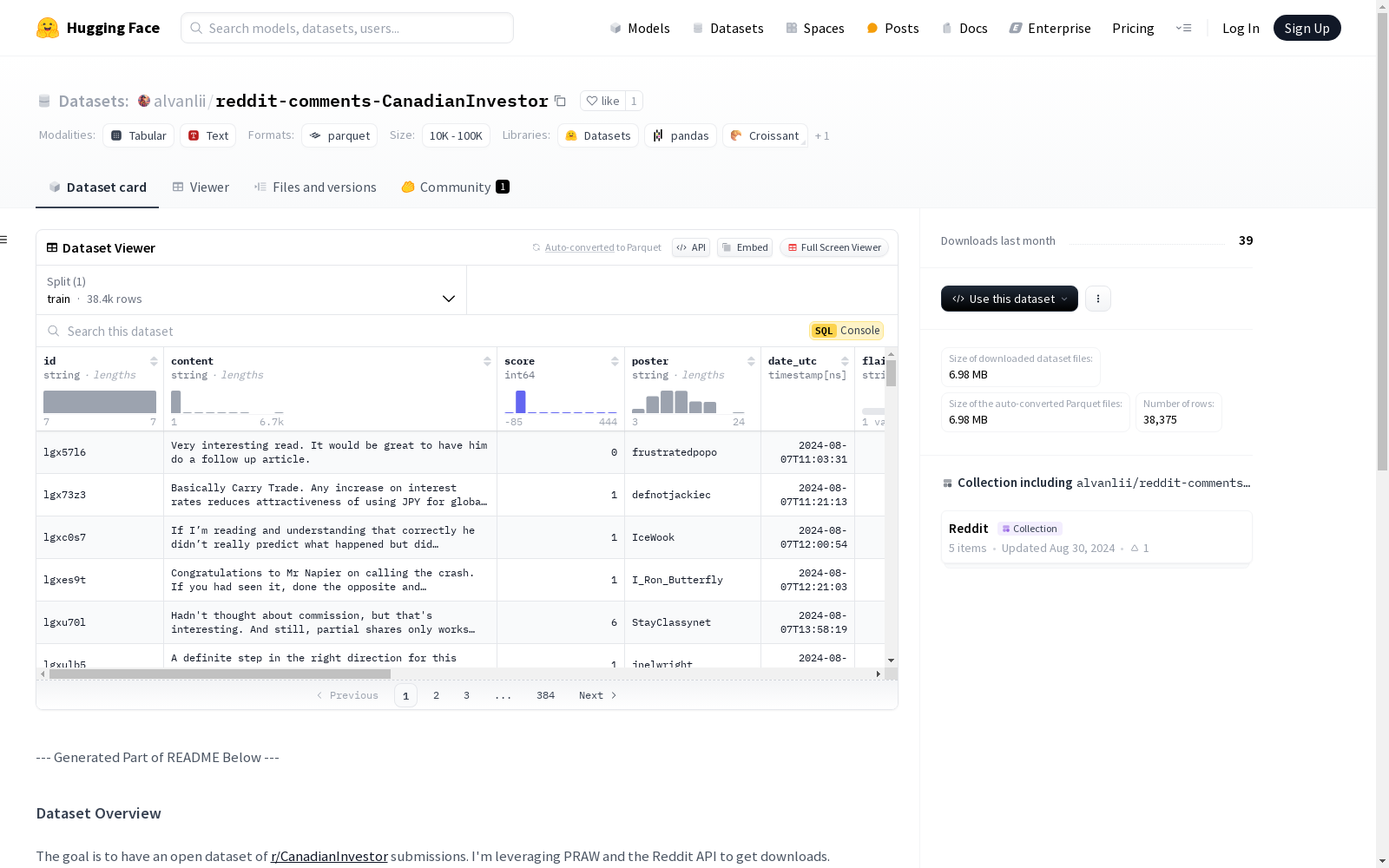Sort by the date_utc column
1389x868 pixels.
(x=845, y=361)
